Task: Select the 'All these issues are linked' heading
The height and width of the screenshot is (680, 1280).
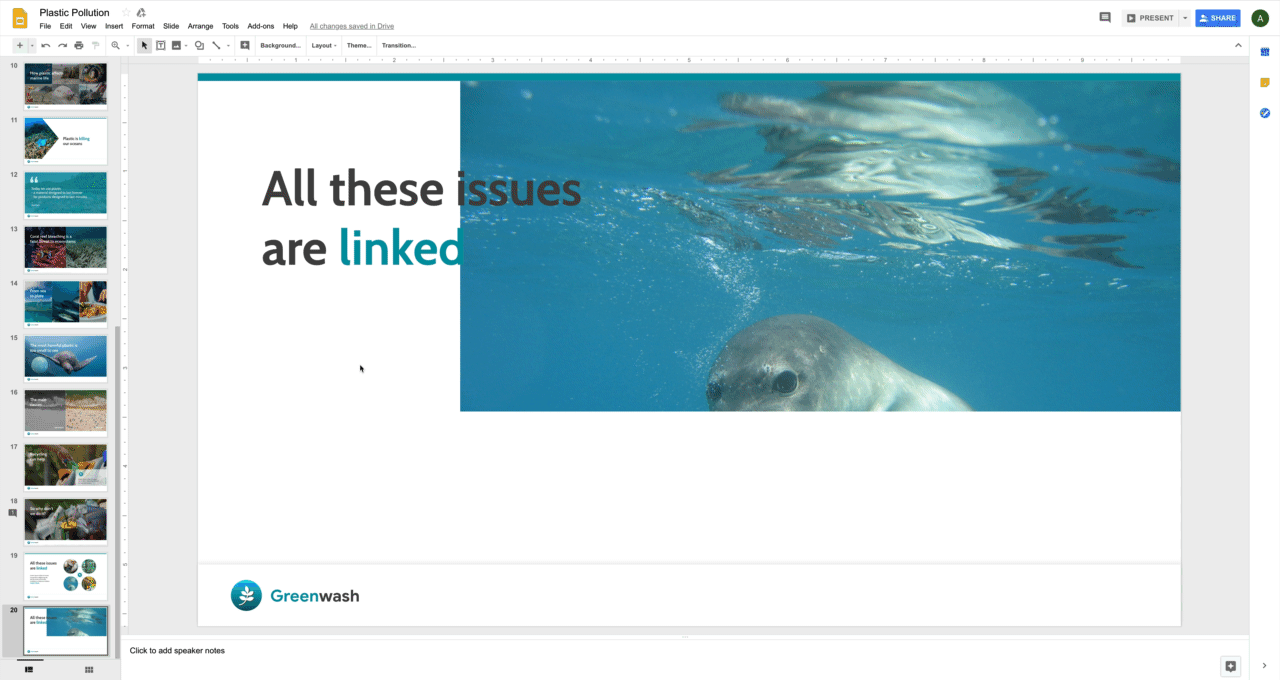Action: [x=421, y=218]
